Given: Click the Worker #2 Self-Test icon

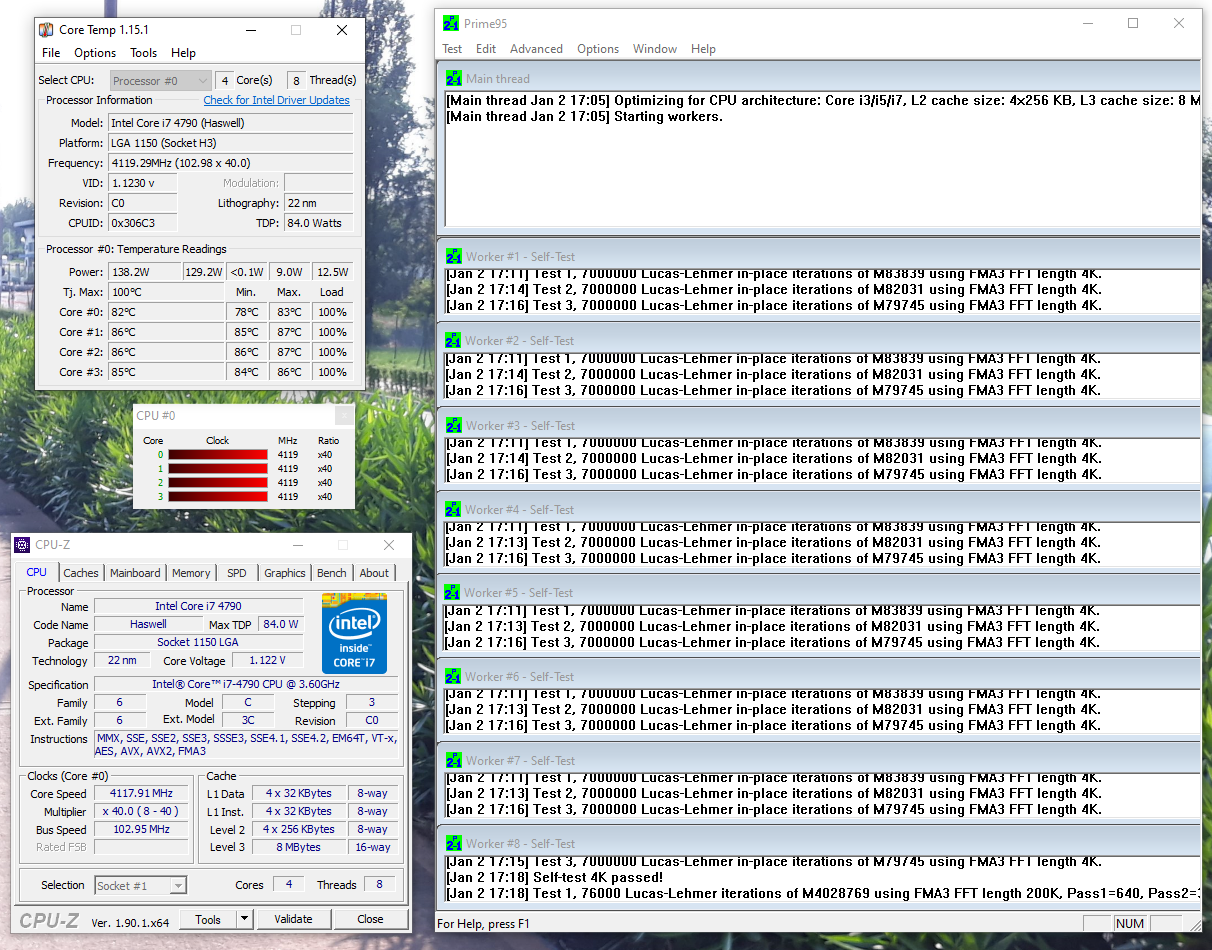Looking at the screenshot, I should tap(453, 340).
